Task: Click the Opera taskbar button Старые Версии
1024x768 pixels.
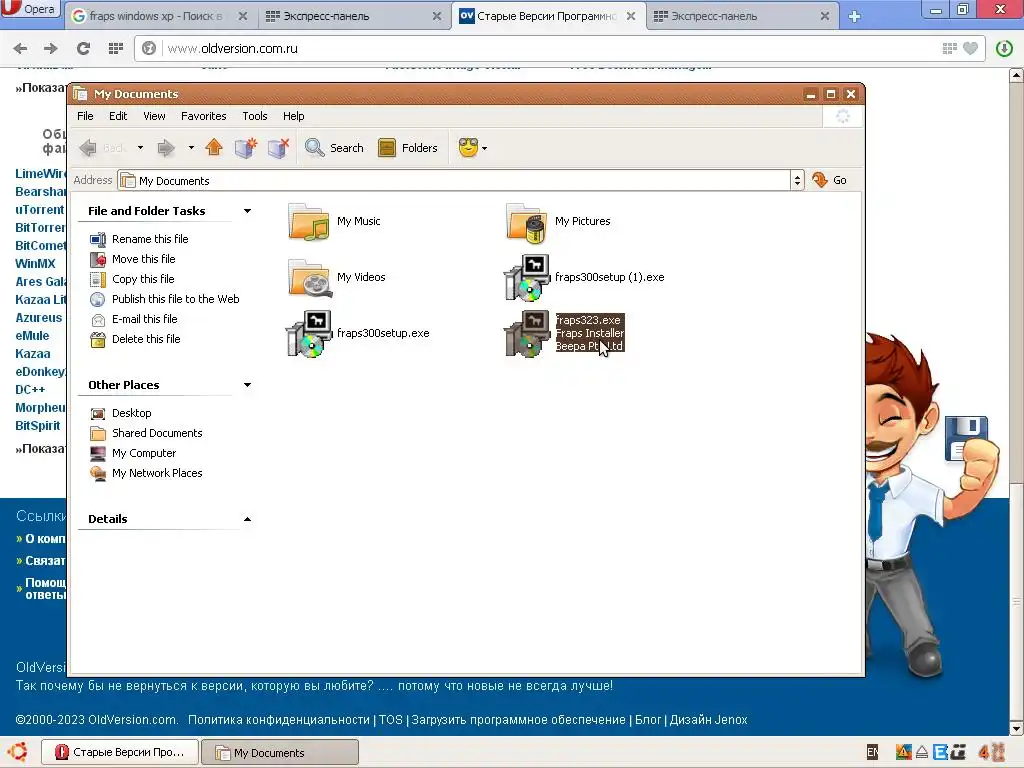Action: click(x=120, y=752)
